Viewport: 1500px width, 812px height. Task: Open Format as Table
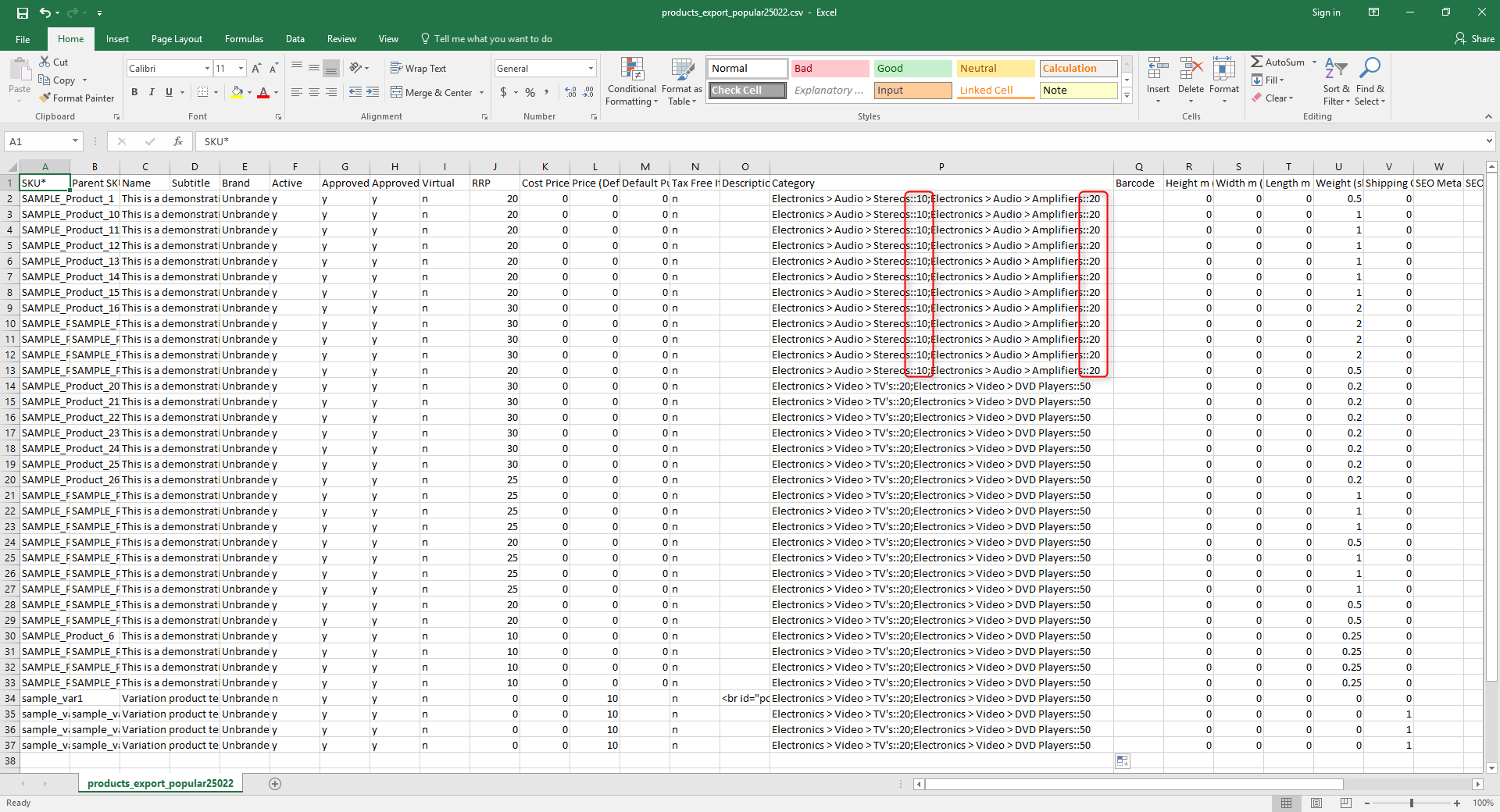(681, 81)
